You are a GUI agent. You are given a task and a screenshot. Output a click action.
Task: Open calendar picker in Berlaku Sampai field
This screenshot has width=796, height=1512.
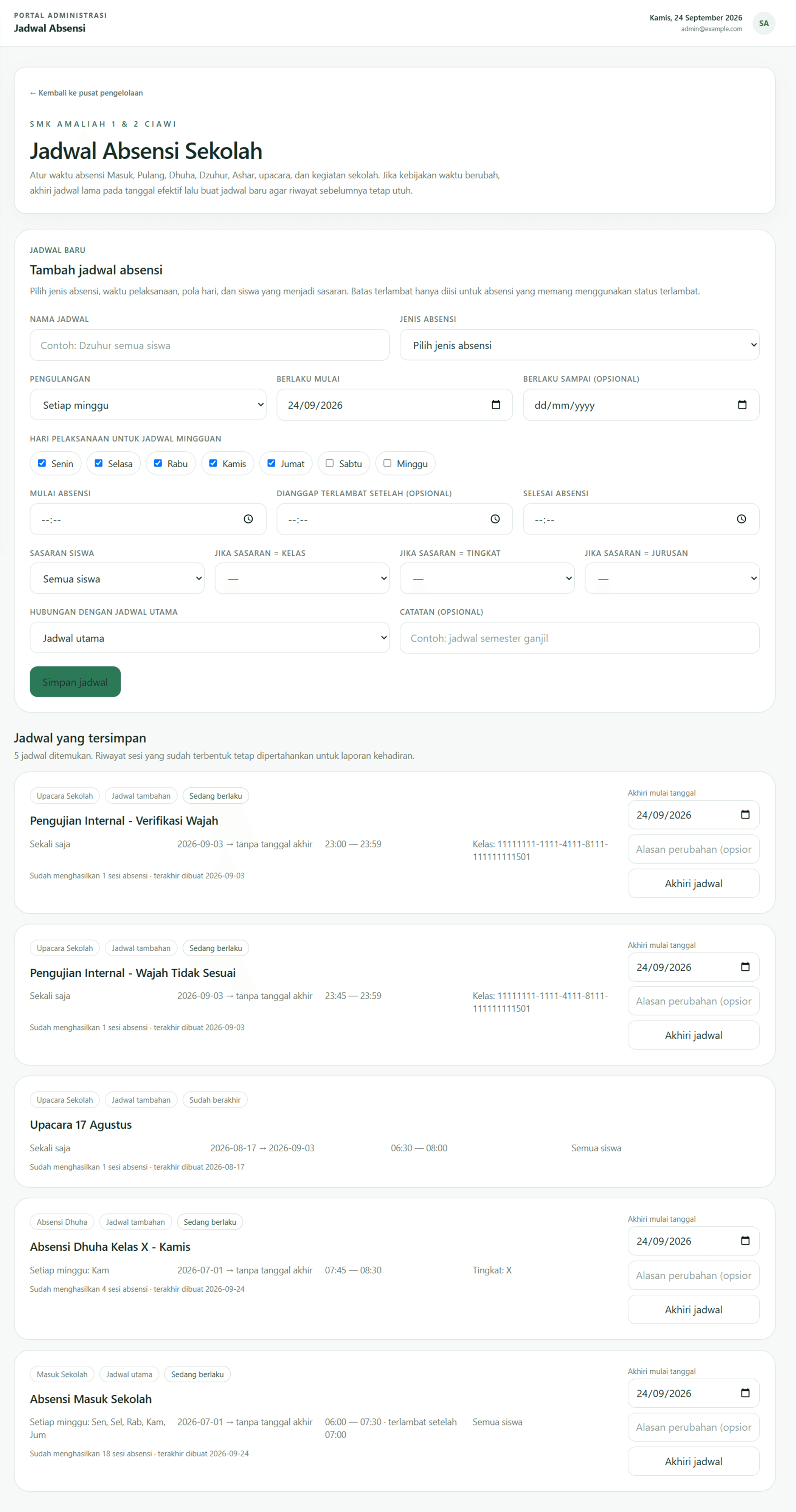pyautogui.click(x=742, y=404)
